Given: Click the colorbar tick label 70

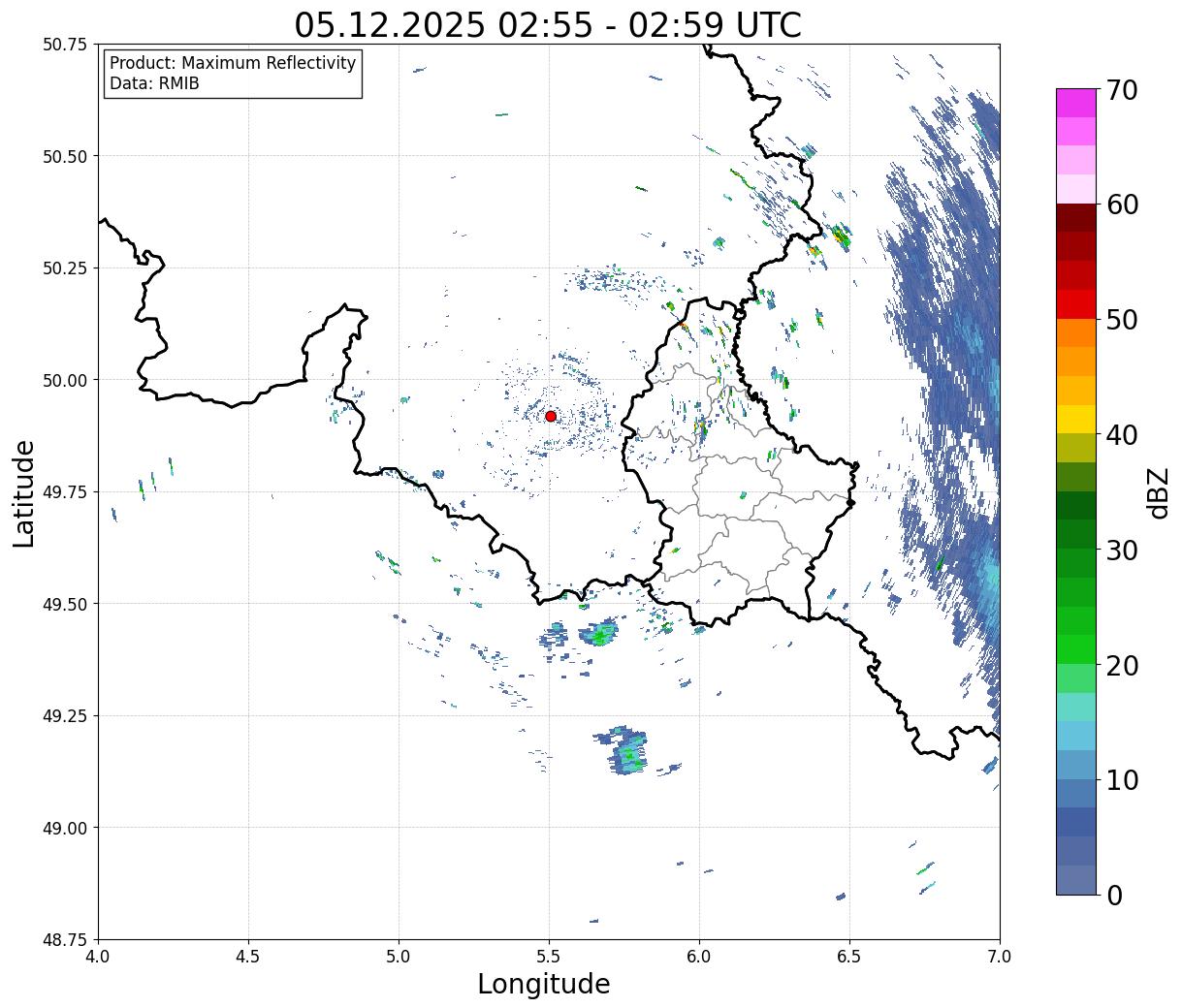Looking at the screenshot, I should [1122, 90].
